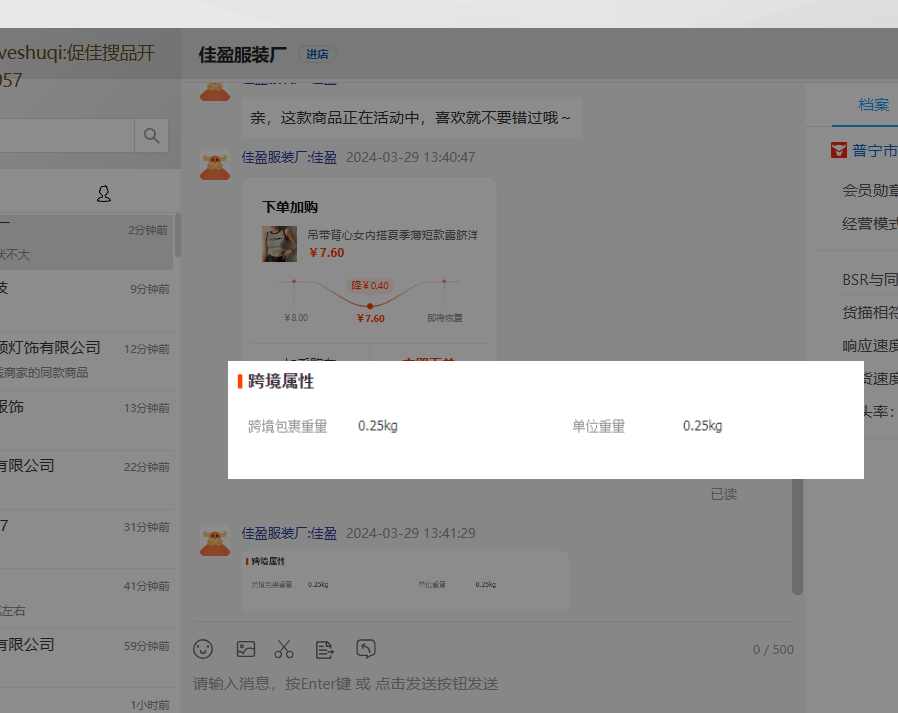Click the message input field
The height and width of the screenshot is (713, 898).
(x=490, y=684)
